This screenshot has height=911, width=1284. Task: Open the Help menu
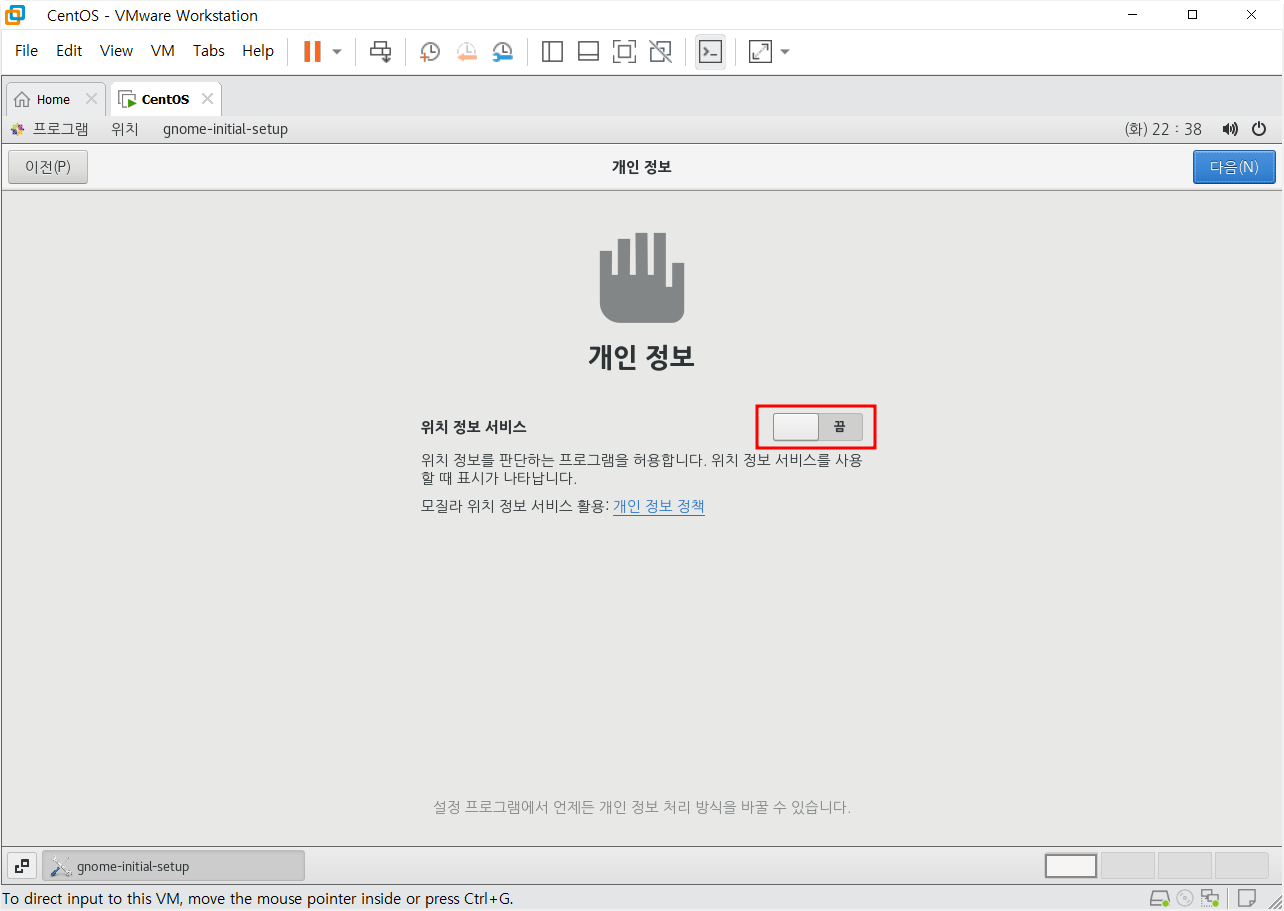258,51
